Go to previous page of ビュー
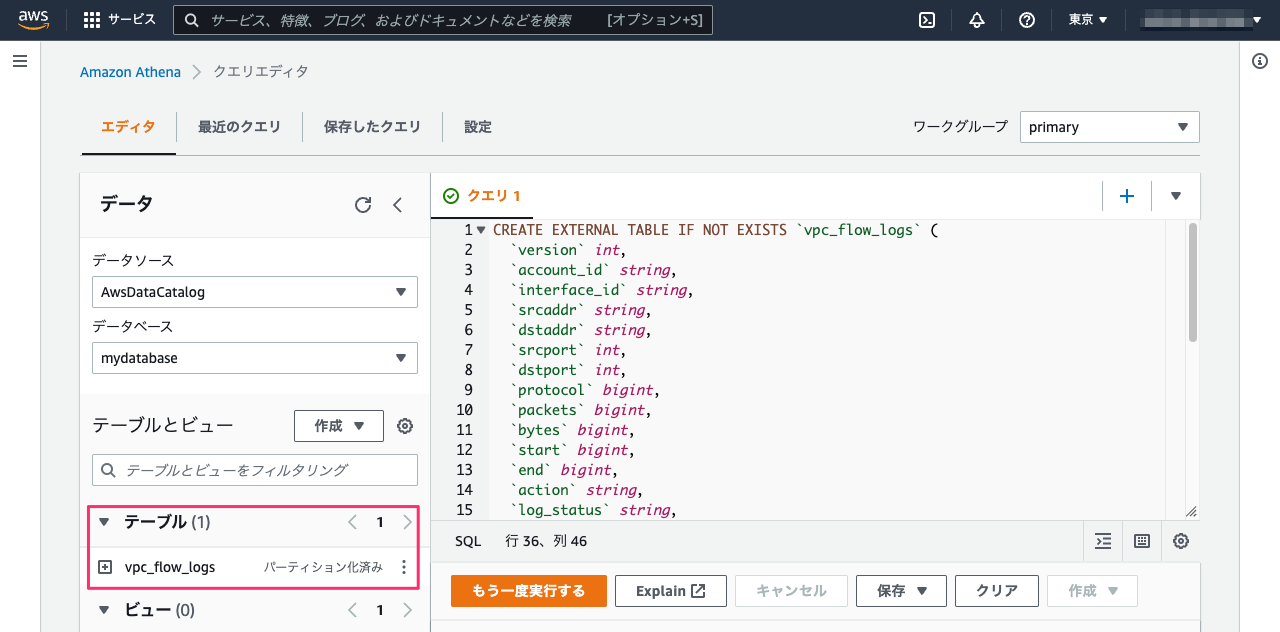 pyautogui.click(x=352, y=610)
